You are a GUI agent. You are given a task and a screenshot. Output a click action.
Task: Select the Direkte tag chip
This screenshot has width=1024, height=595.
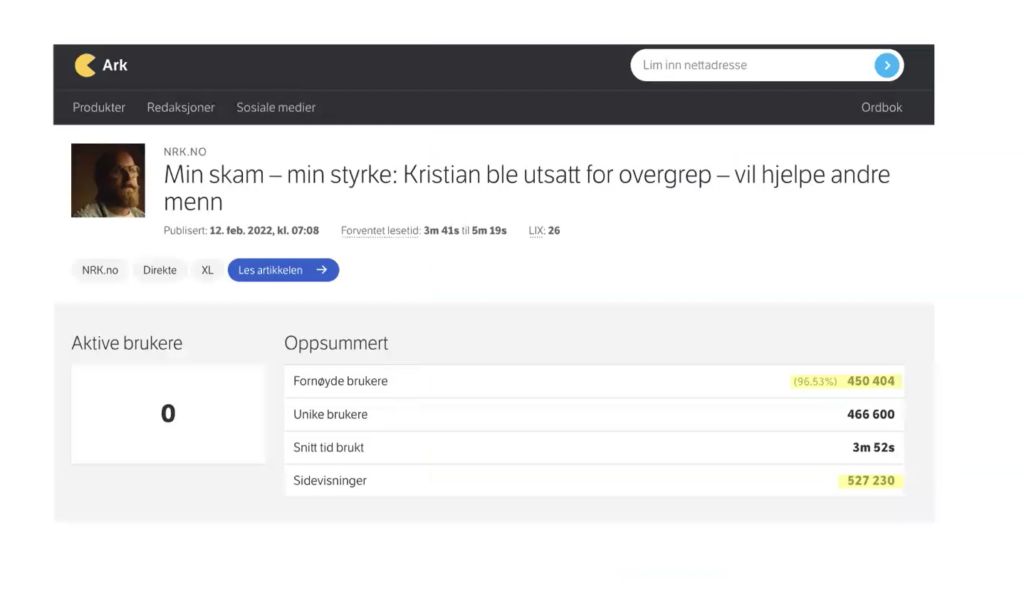(x=160, y=270)
